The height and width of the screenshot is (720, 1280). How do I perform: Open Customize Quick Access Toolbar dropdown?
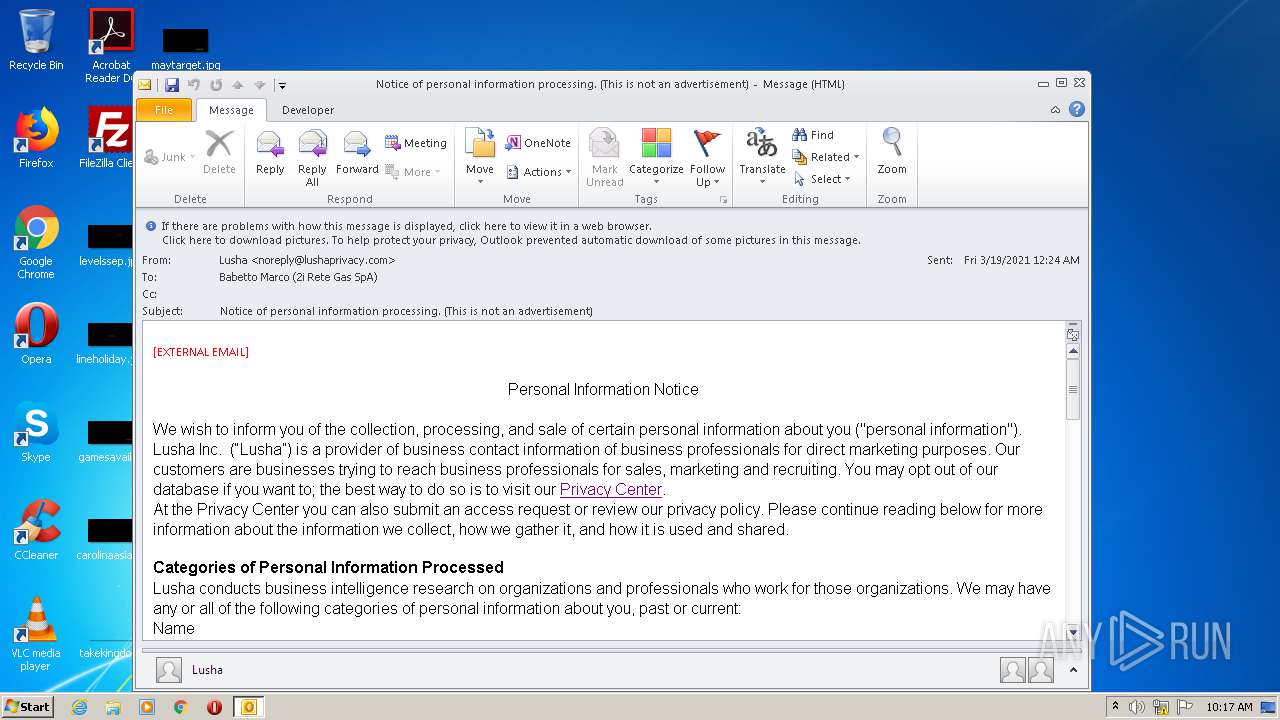coord(283,85)
